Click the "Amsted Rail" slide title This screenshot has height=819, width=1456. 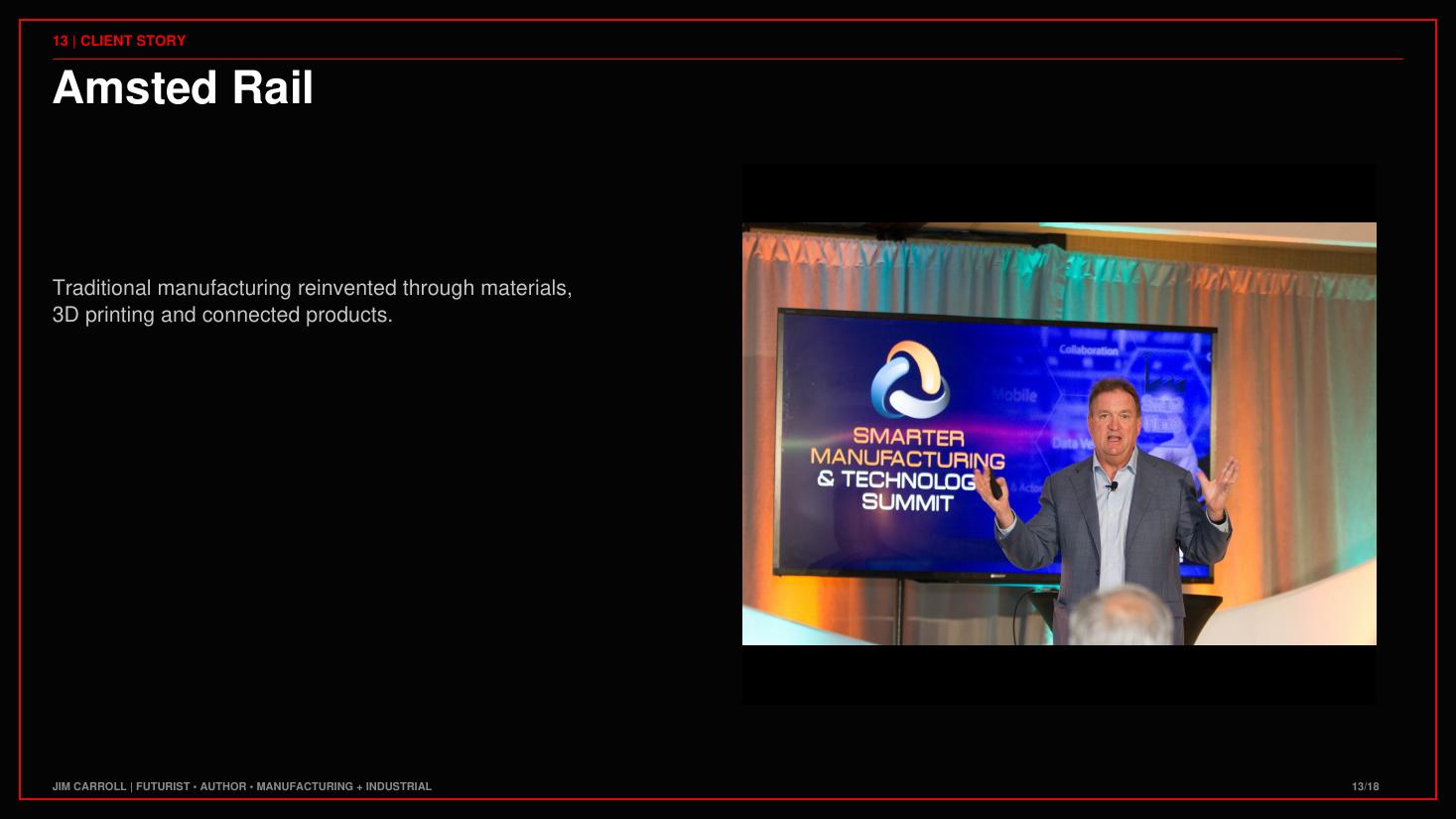pos(183,88)
